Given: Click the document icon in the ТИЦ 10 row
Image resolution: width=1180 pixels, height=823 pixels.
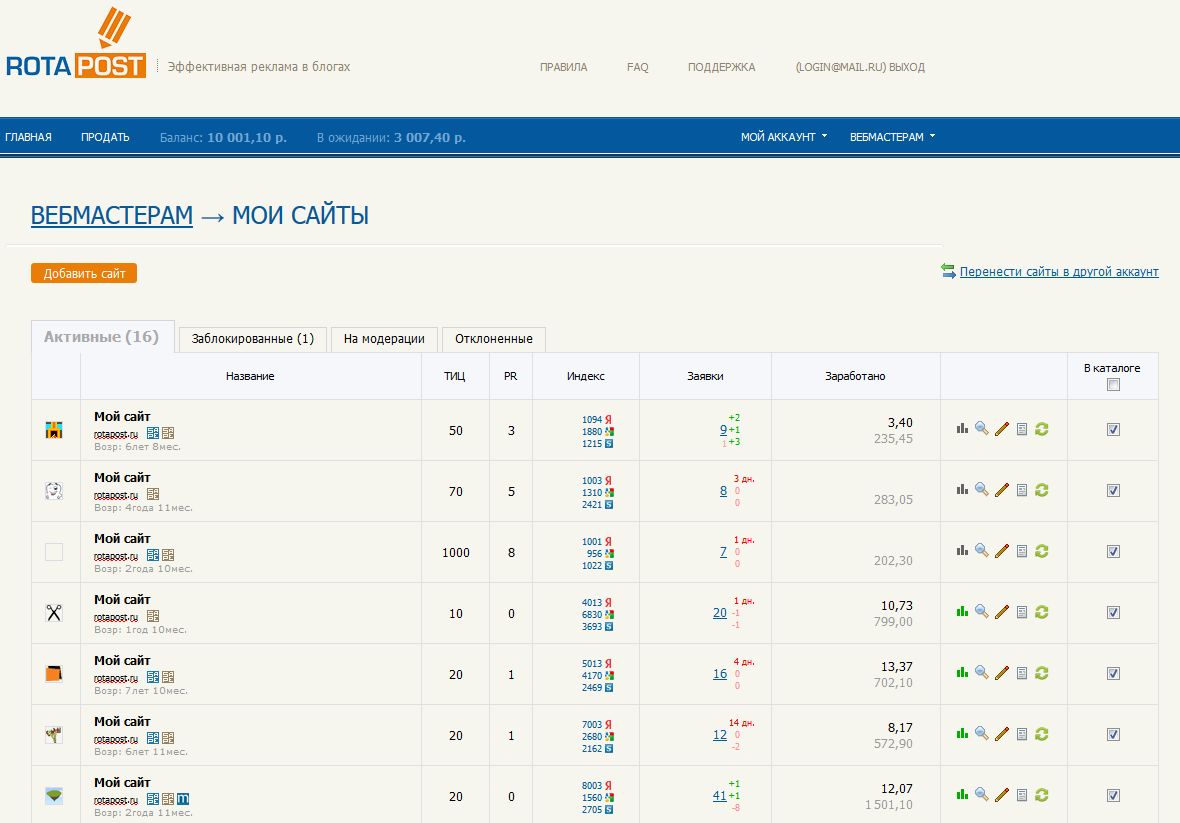Looking at the screenshot, I should tap(1021, 612).
